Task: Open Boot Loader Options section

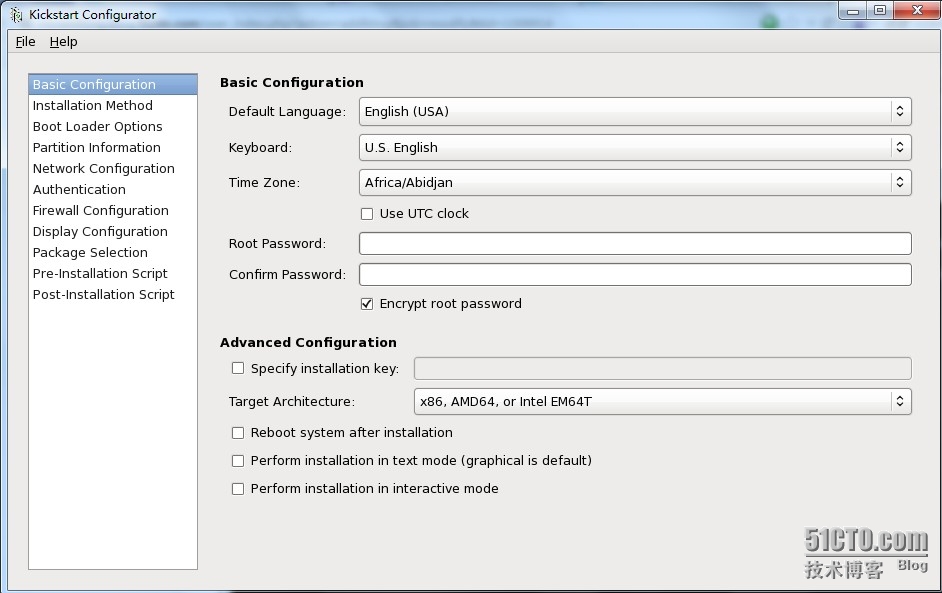Action: pyautogui.click(x=113, y=126)
